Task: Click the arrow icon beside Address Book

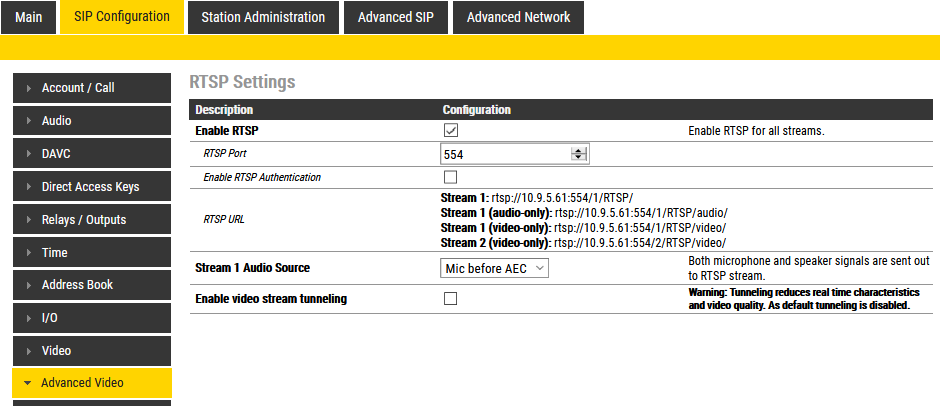Action: tap(28, 285)
